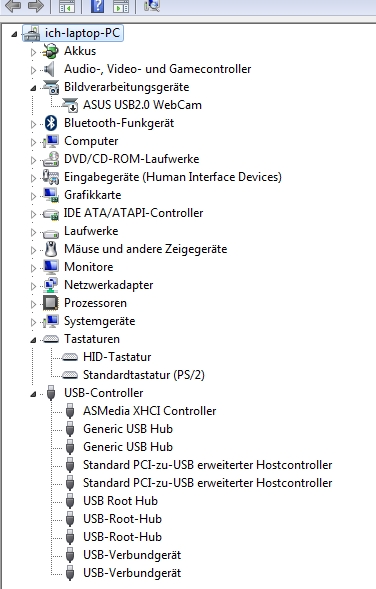Expand the Monitore category

pos(33,268)
